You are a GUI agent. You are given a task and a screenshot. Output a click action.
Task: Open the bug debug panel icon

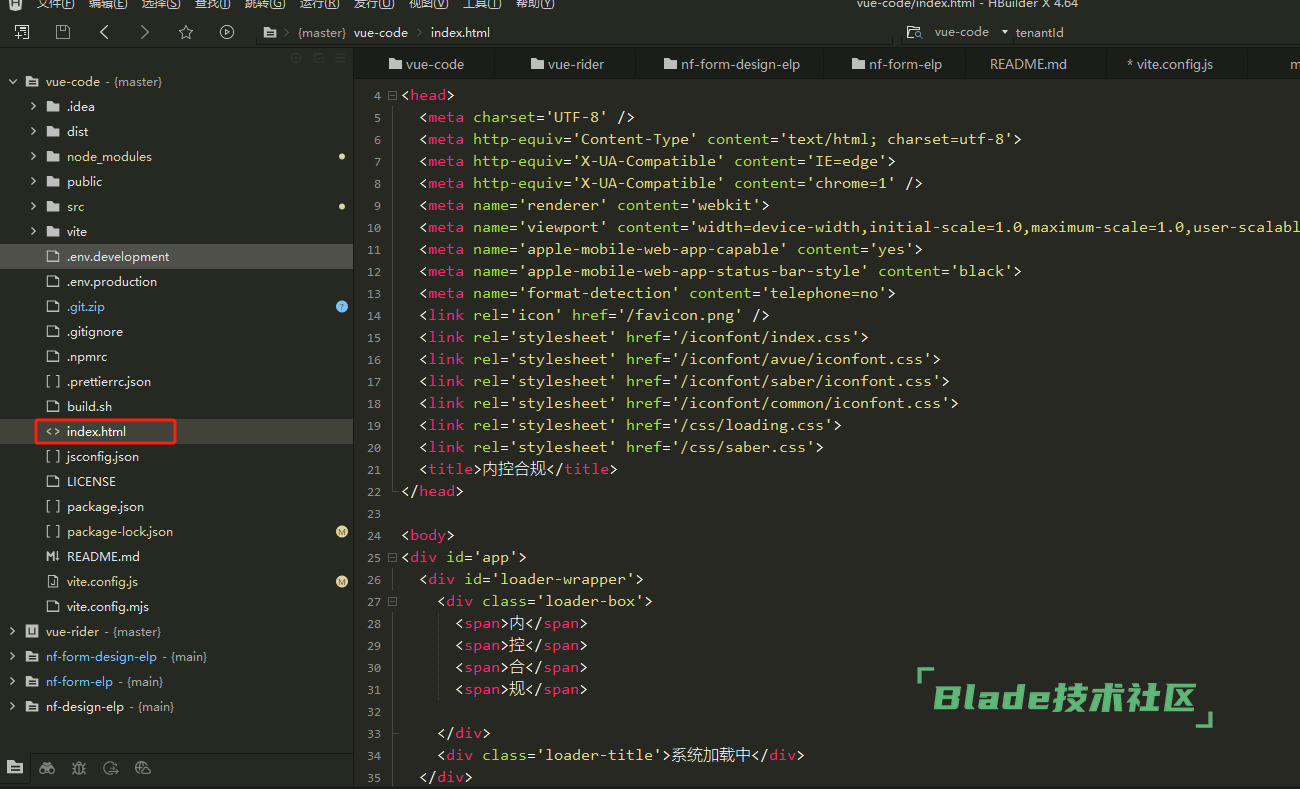(79, 768)
